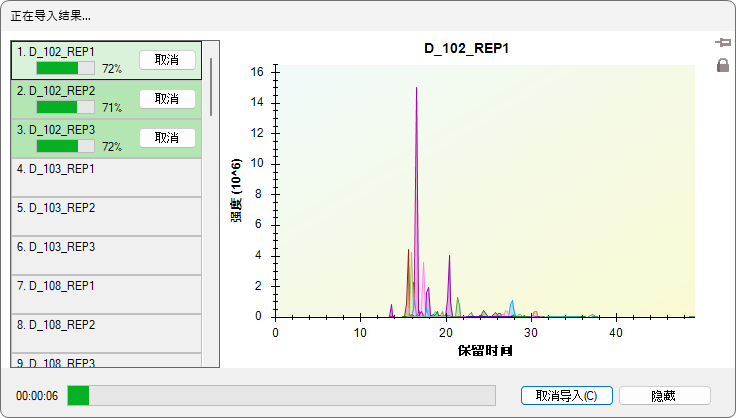Cancel the D_102_REP2 file import
This screenshot has width=736, height=418.
[167, 98]
